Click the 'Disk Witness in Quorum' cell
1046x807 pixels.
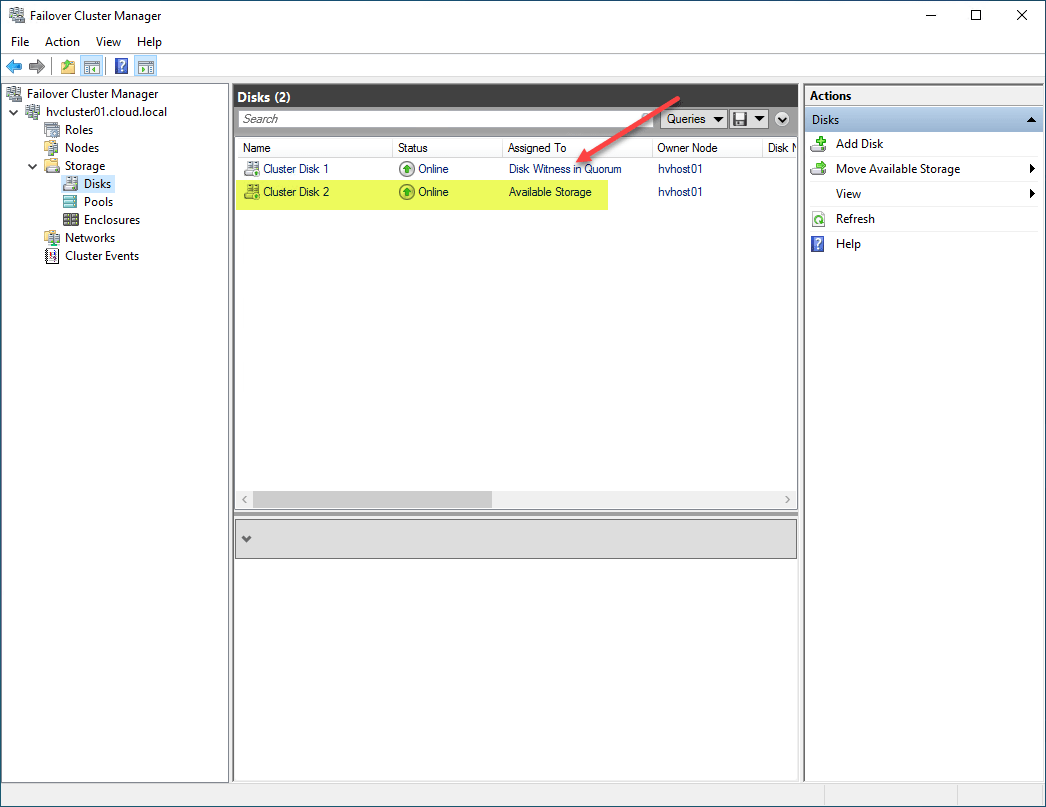click(565, 169)
